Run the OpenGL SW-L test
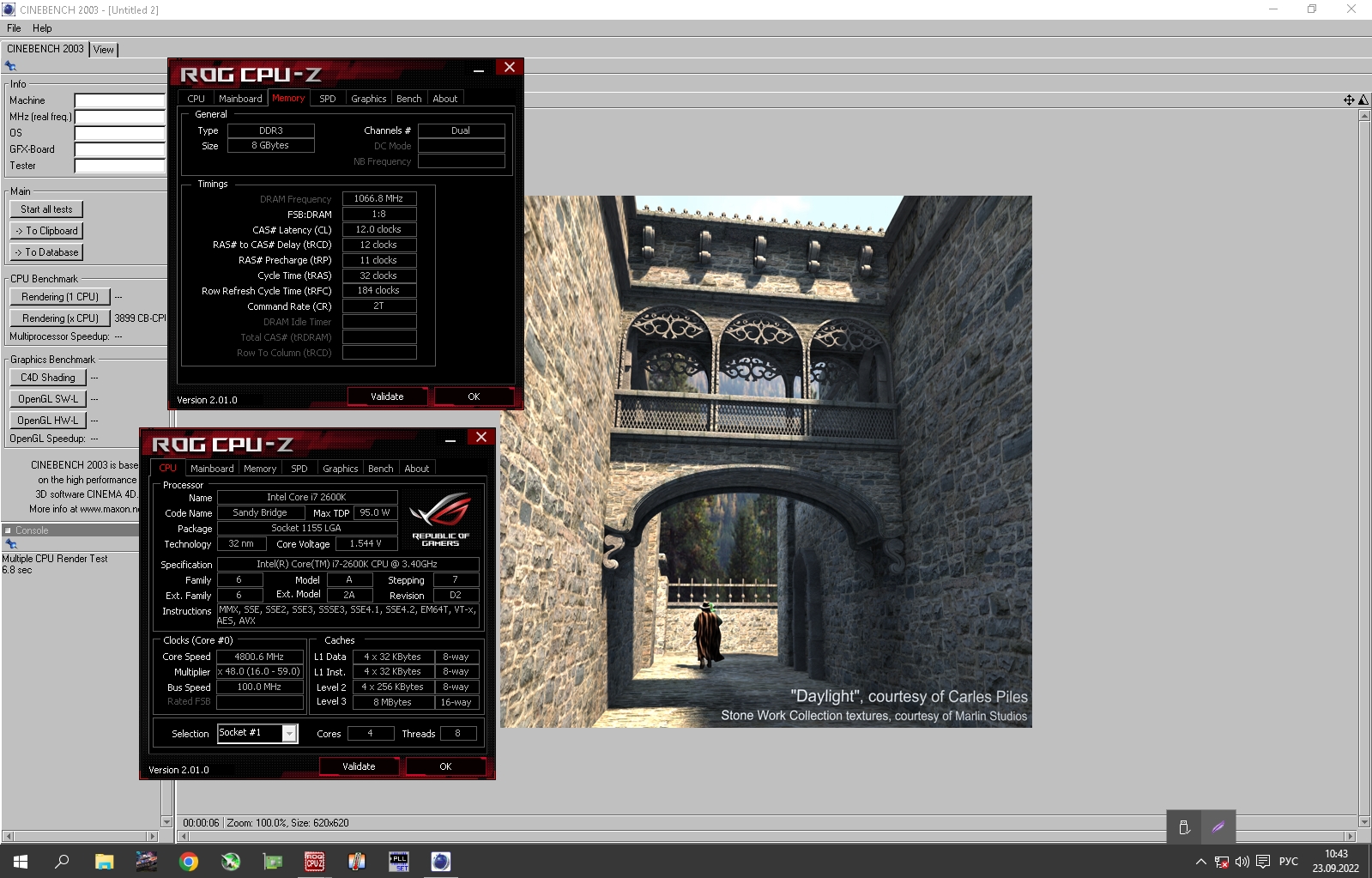1372x878 pixels. click(48, 399)
